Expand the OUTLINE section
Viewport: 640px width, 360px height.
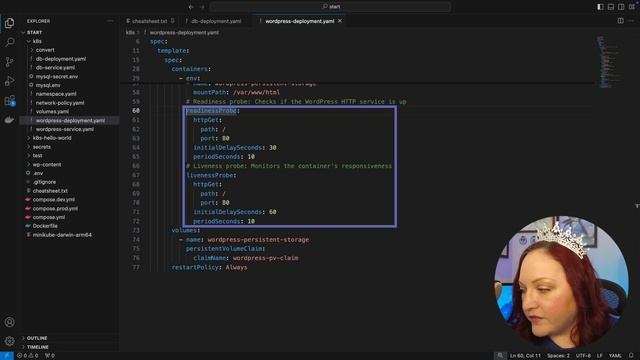click(x=37, y=338)
